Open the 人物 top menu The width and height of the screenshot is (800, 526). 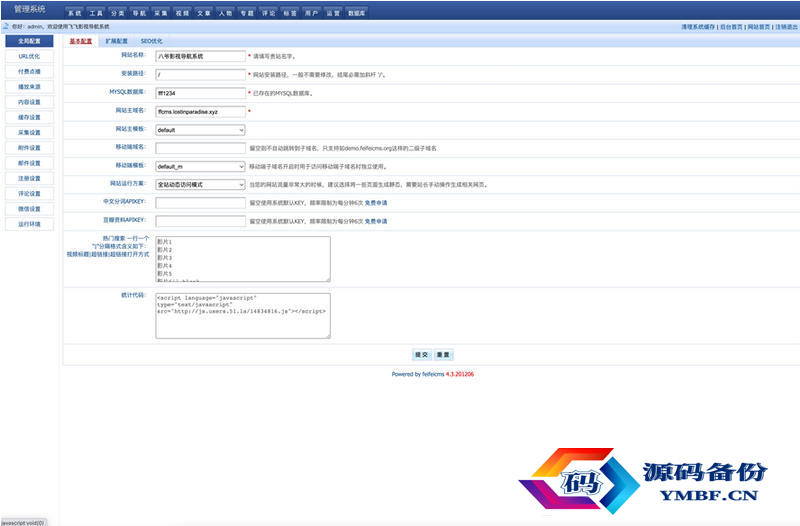click(x=226, y=13)
